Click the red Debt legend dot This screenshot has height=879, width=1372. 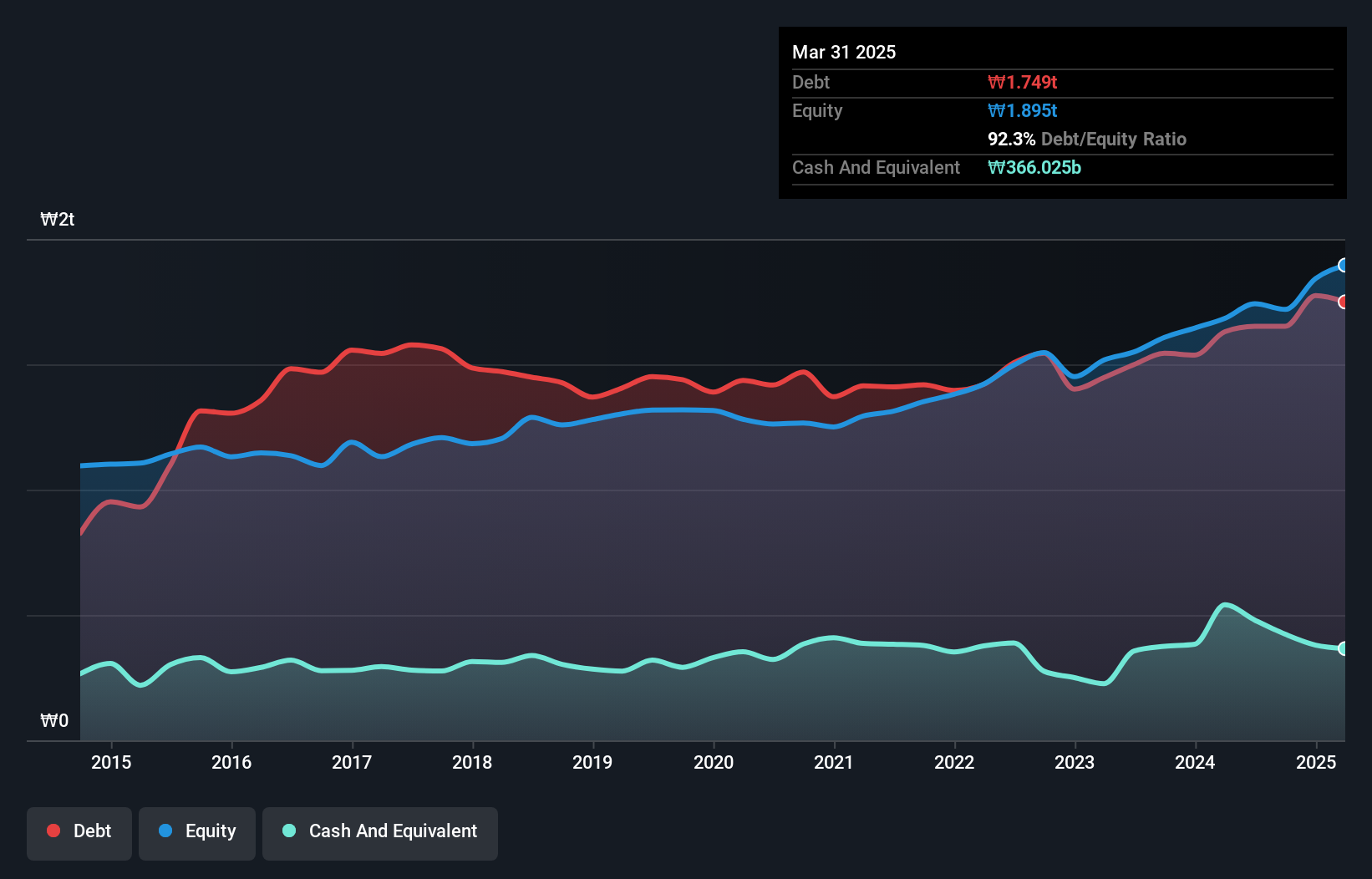point(53,831)
